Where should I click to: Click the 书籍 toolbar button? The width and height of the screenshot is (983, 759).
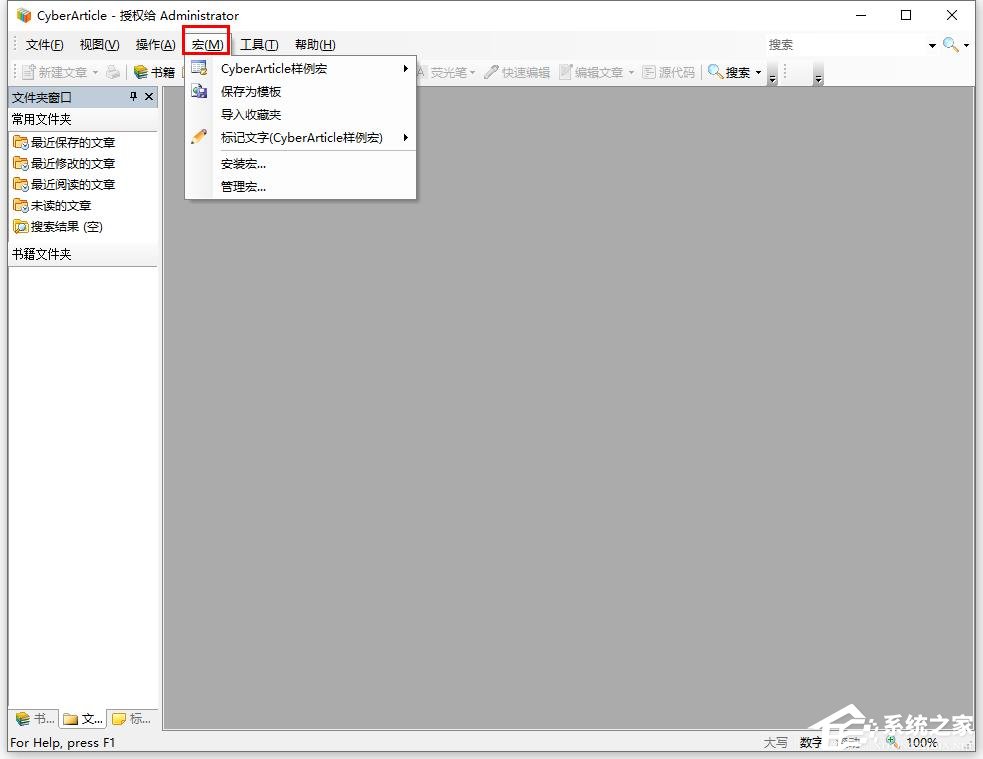point(154,73)
